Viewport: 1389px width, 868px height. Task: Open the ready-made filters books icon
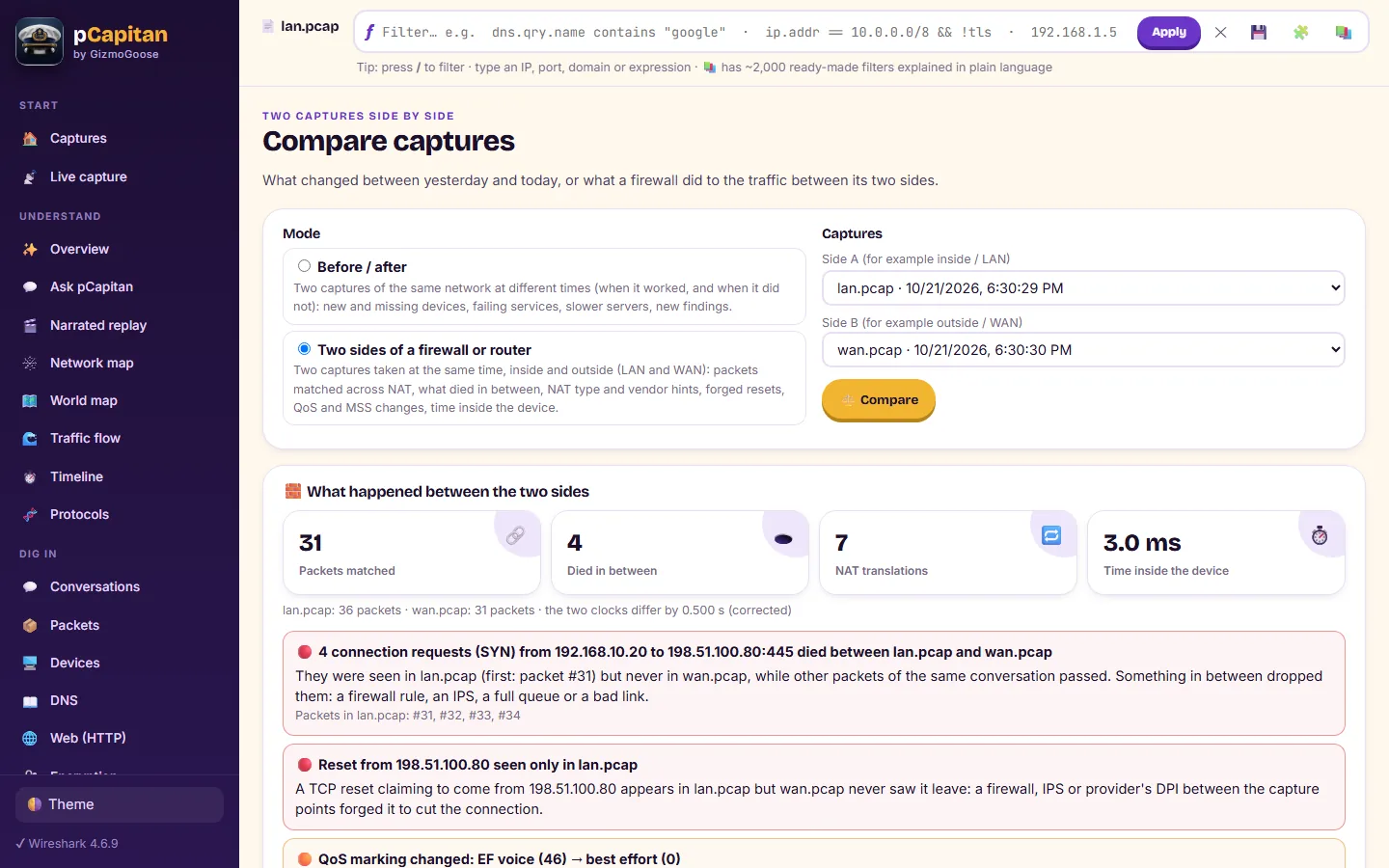pyautogui.click(x=1343, y=33)
